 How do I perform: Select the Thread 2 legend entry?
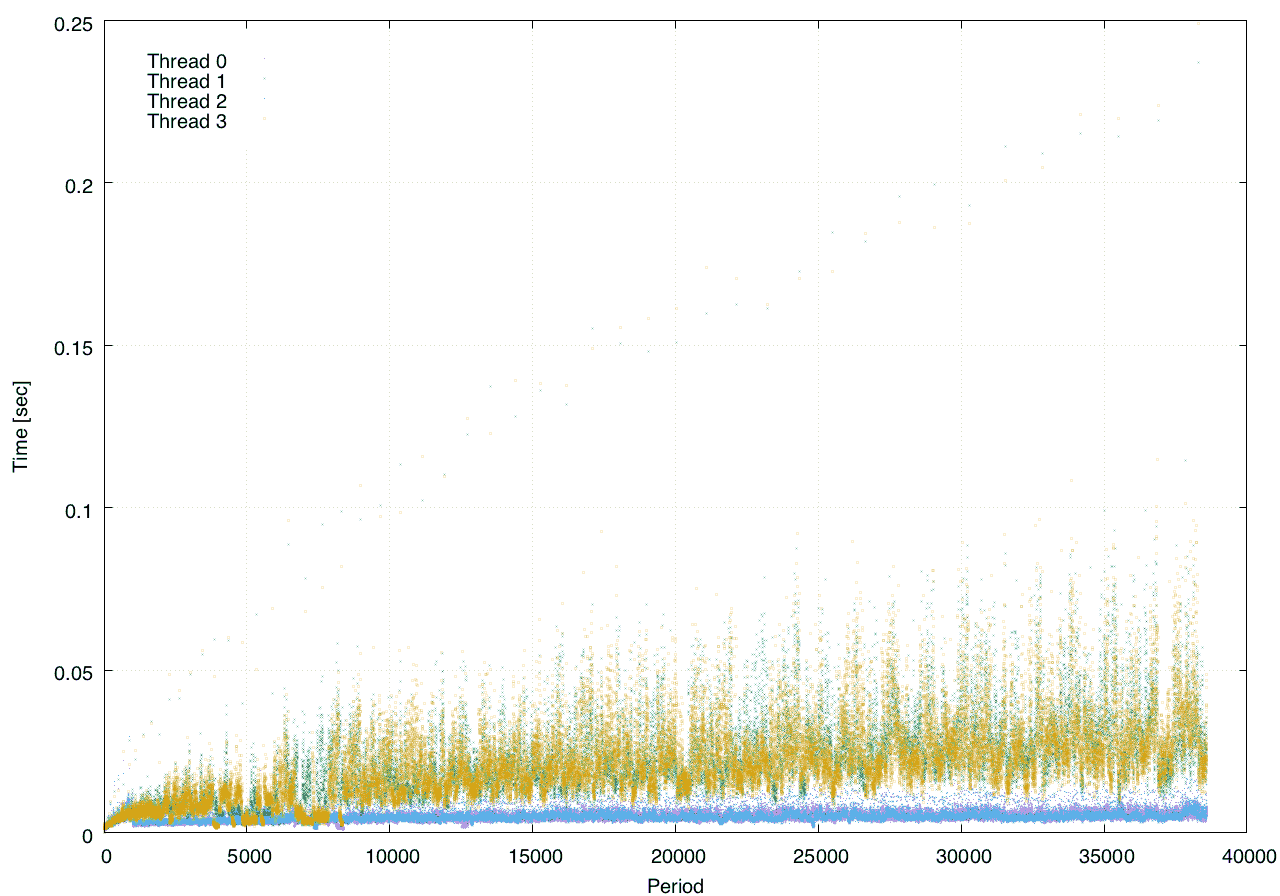tap(187, 102)
